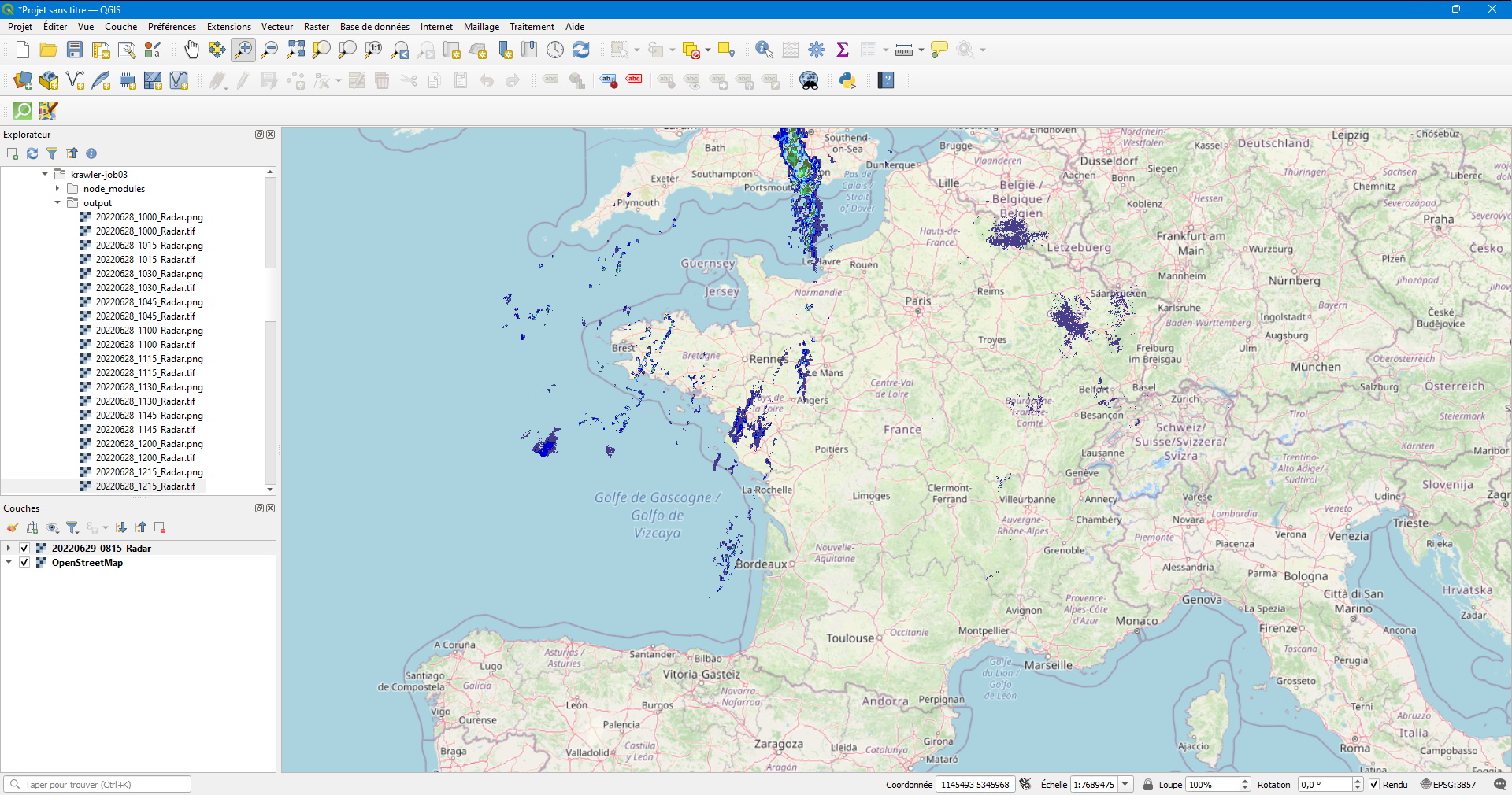Open the Maillage menu
1512x795 pixels.
[481, 27]
